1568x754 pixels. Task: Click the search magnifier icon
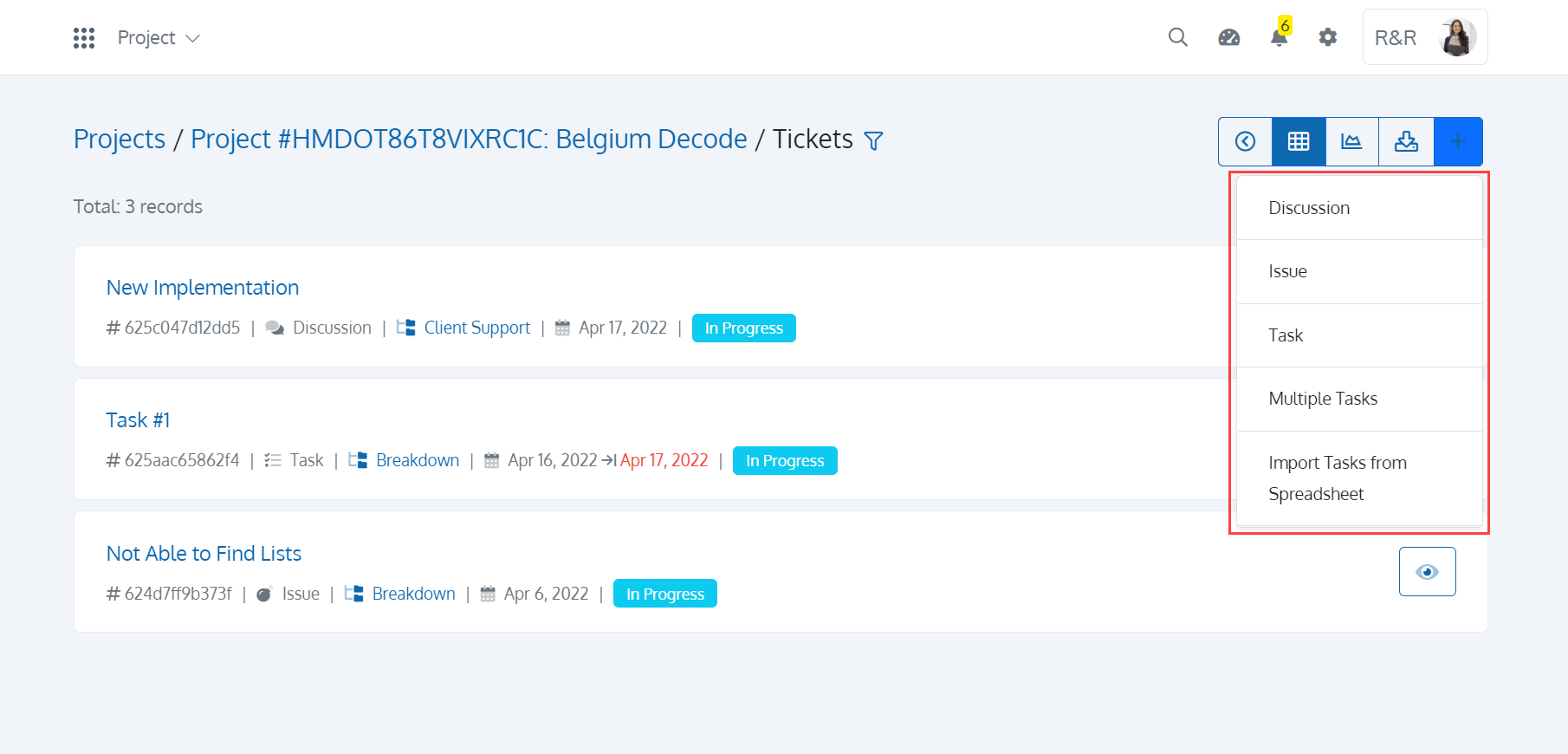(x=1178, y=37)
